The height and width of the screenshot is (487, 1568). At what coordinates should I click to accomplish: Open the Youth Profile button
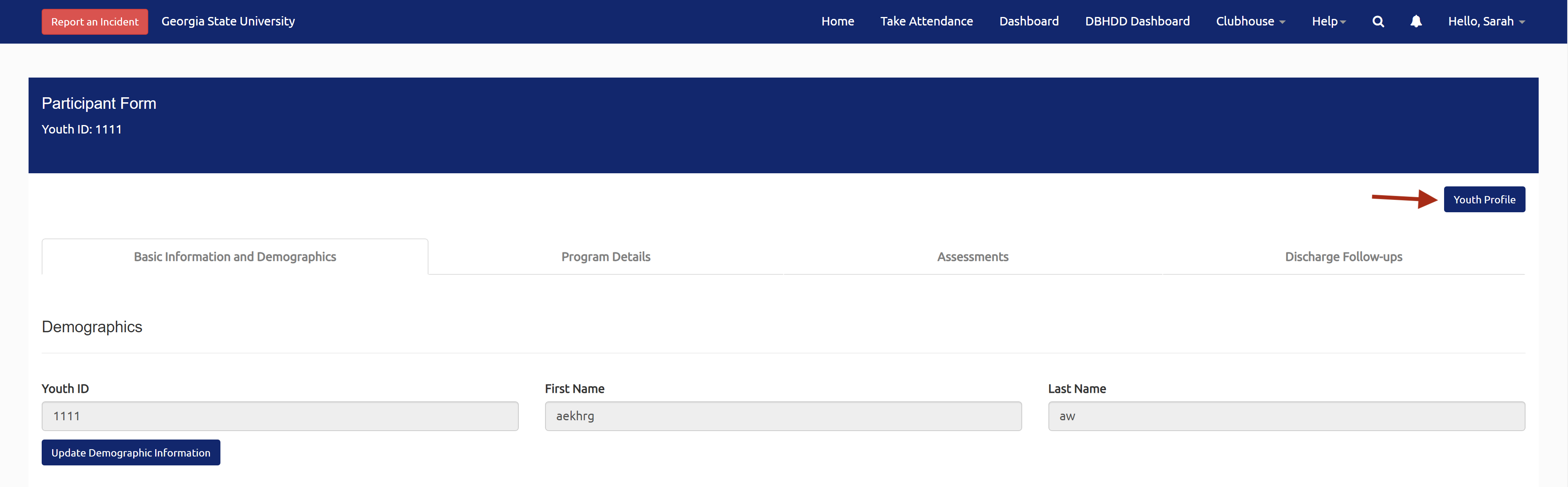click(1484, 200)
